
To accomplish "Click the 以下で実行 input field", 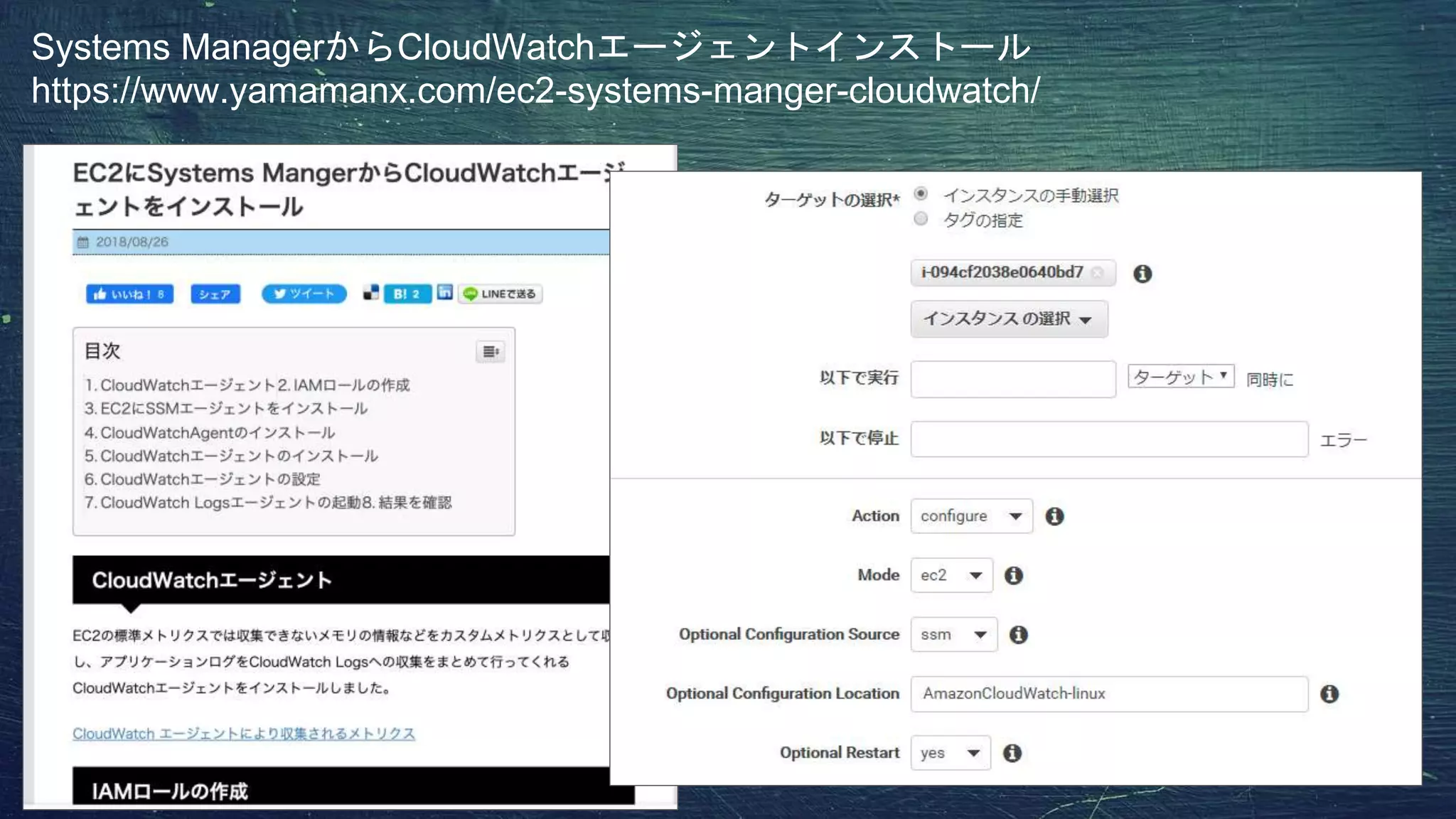I will pyautogui.click(x=1013, y=379).
